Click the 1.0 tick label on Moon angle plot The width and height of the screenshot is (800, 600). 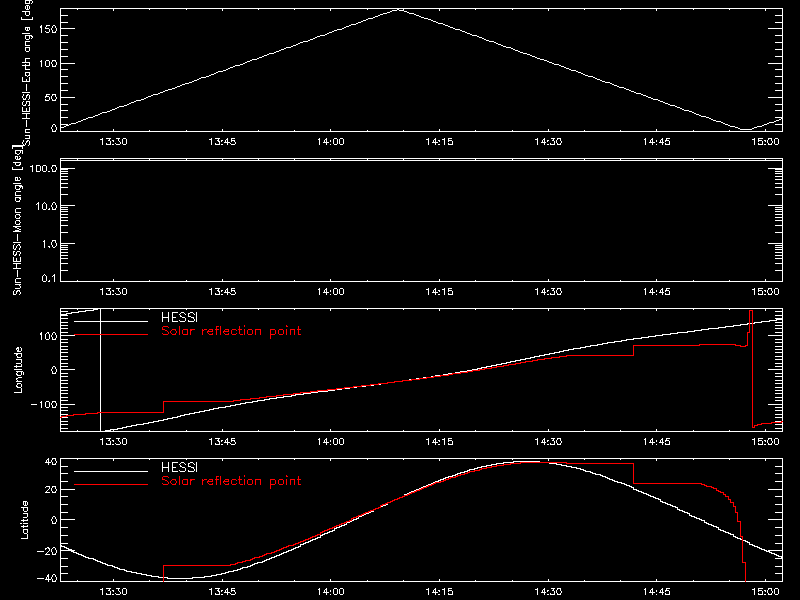point(49,244)
